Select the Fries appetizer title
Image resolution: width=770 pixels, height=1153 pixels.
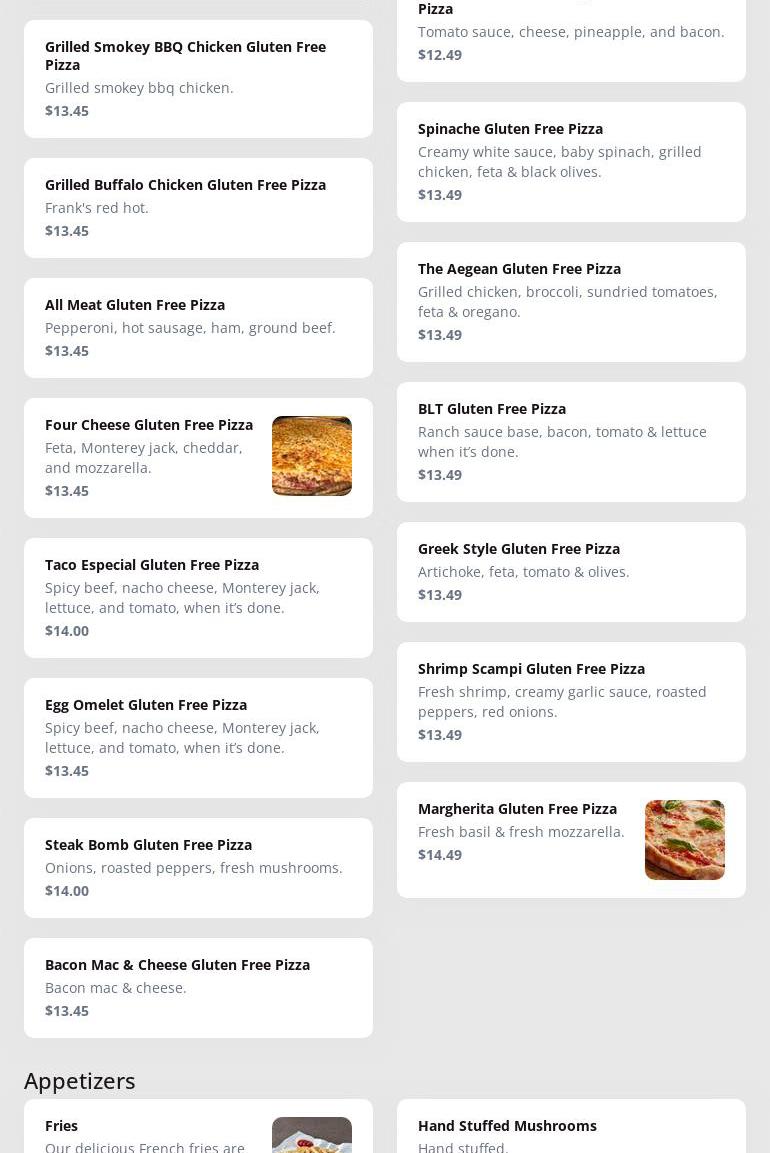61,1126
